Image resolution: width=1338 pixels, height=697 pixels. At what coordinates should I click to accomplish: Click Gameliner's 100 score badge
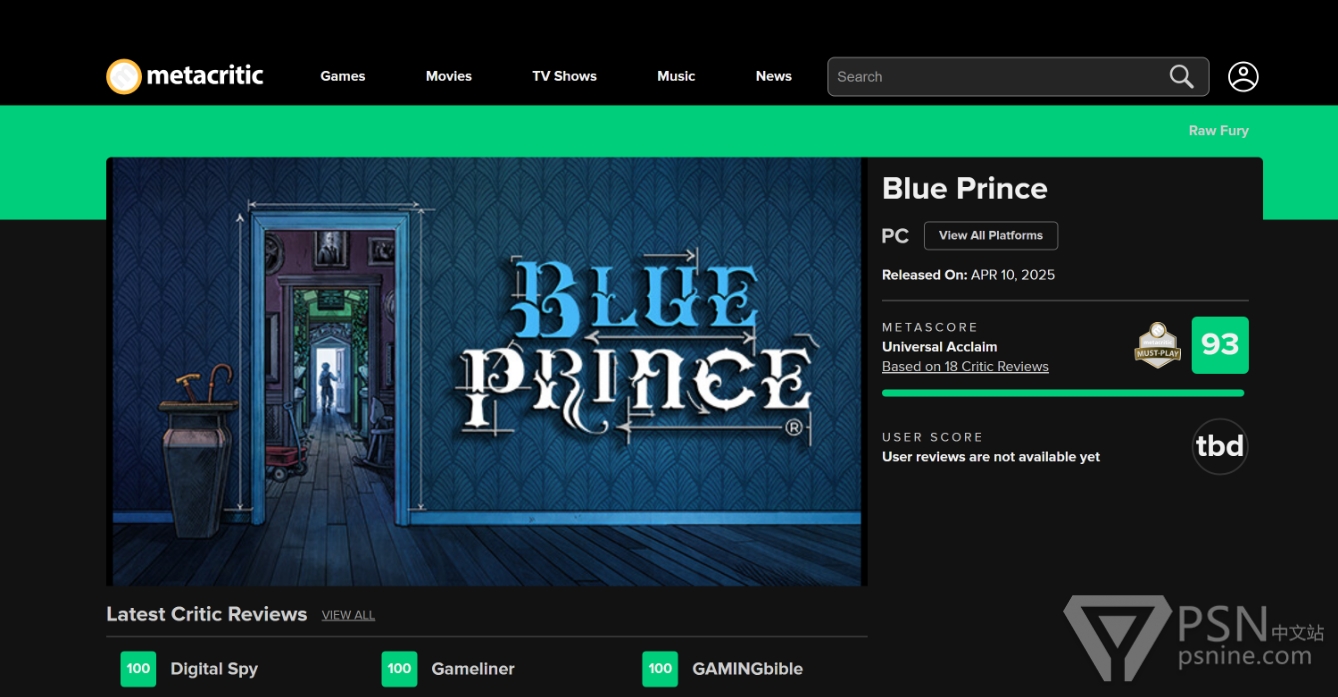tap(399, 669)
